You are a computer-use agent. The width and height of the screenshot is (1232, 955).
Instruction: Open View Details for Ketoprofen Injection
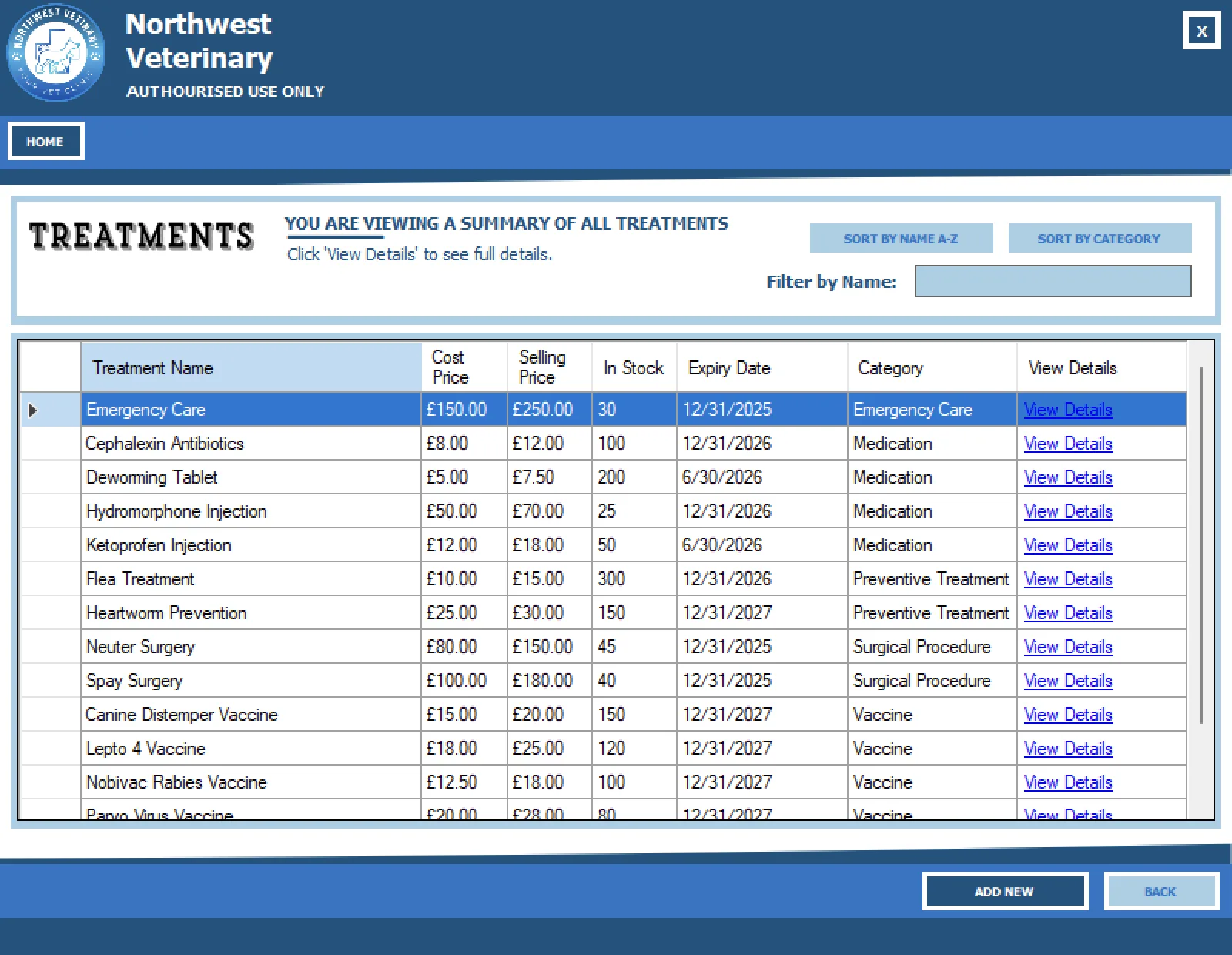(x=1068, y=545)
